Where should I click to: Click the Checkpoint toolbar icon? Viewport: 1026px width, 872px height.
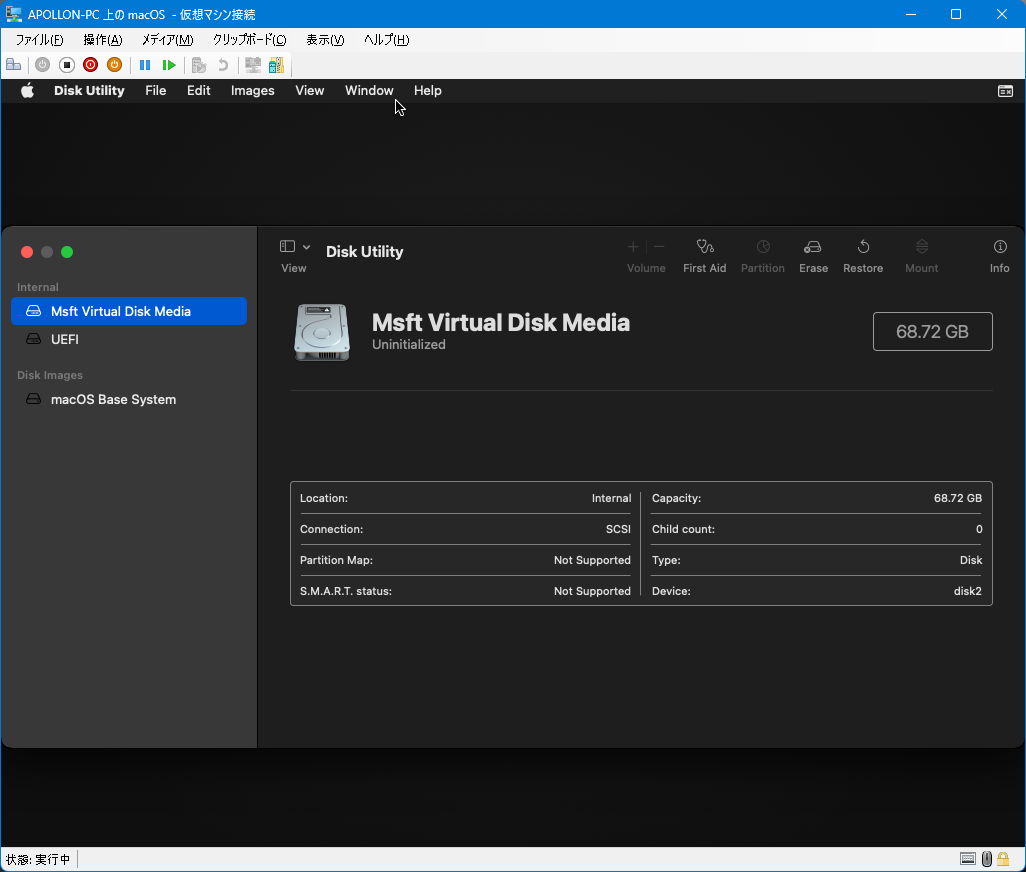(x=199, y=65)
